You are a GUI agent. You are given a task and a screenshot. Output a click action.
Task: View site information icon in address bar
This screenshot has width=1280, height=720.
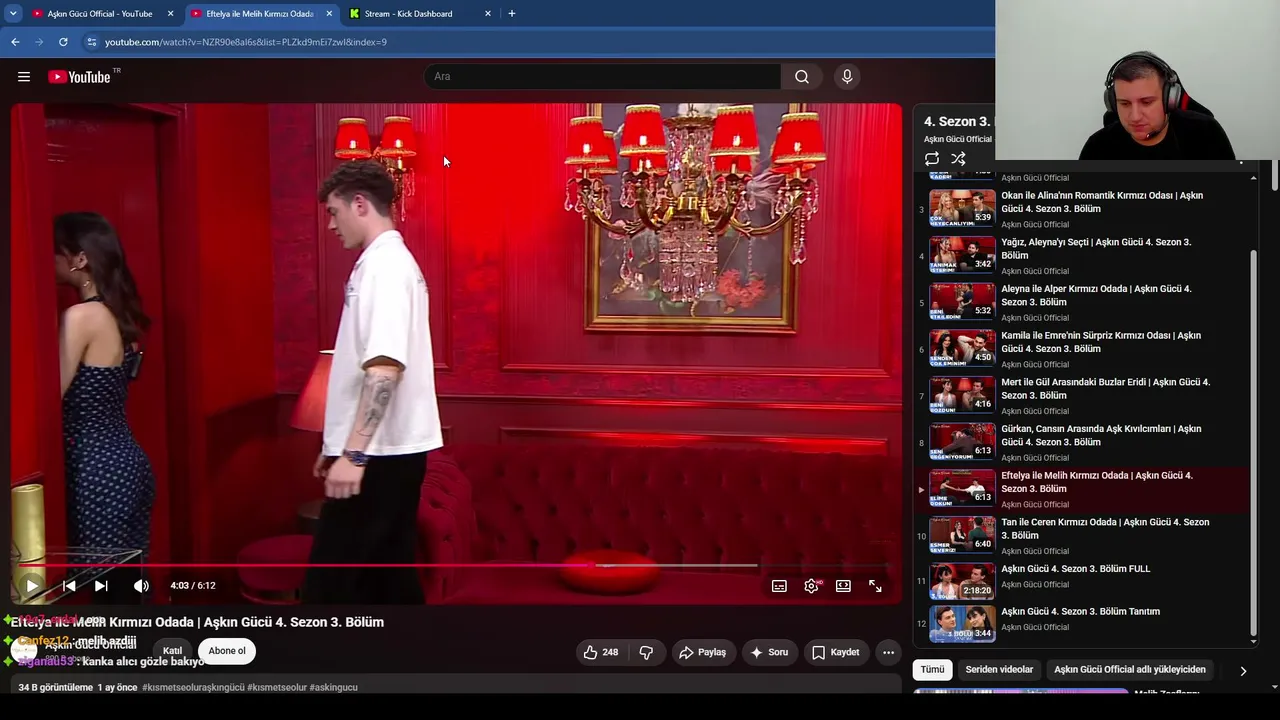click(x=92, y=42)
